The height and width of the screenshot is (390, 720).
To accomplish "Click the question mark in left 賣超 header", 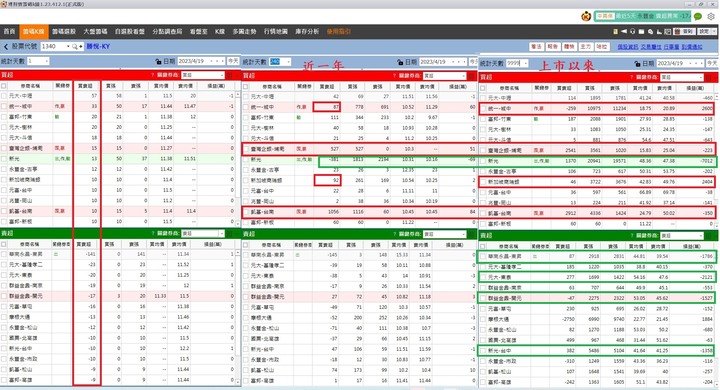I will [x=152, y=233].
